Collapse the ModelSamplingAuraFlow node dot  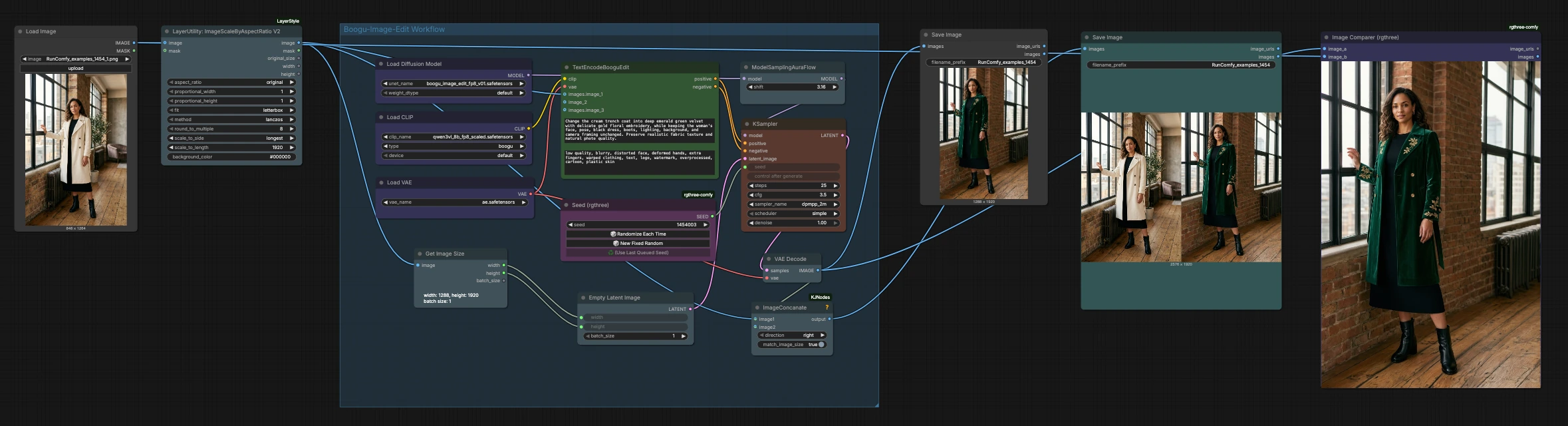click(746, 67)
